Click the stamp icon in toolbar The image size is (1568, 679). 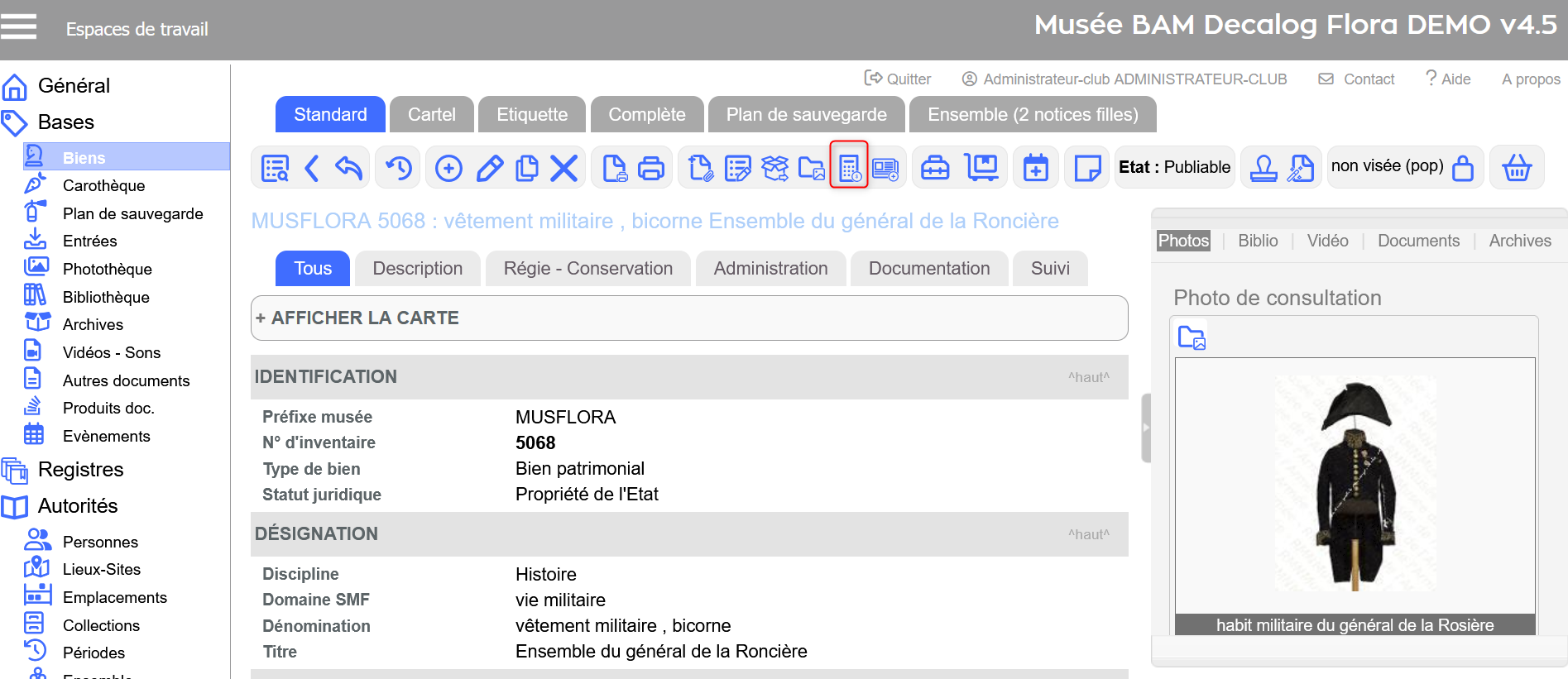point(1263,168)
